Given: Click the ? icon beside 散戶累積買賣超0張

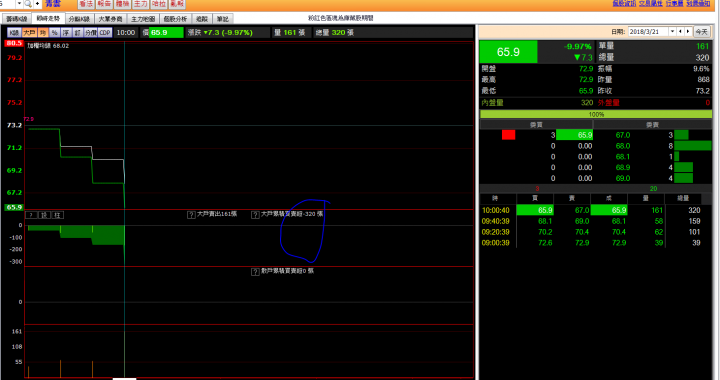Looking at the screenshot, I should coord(255,272).
